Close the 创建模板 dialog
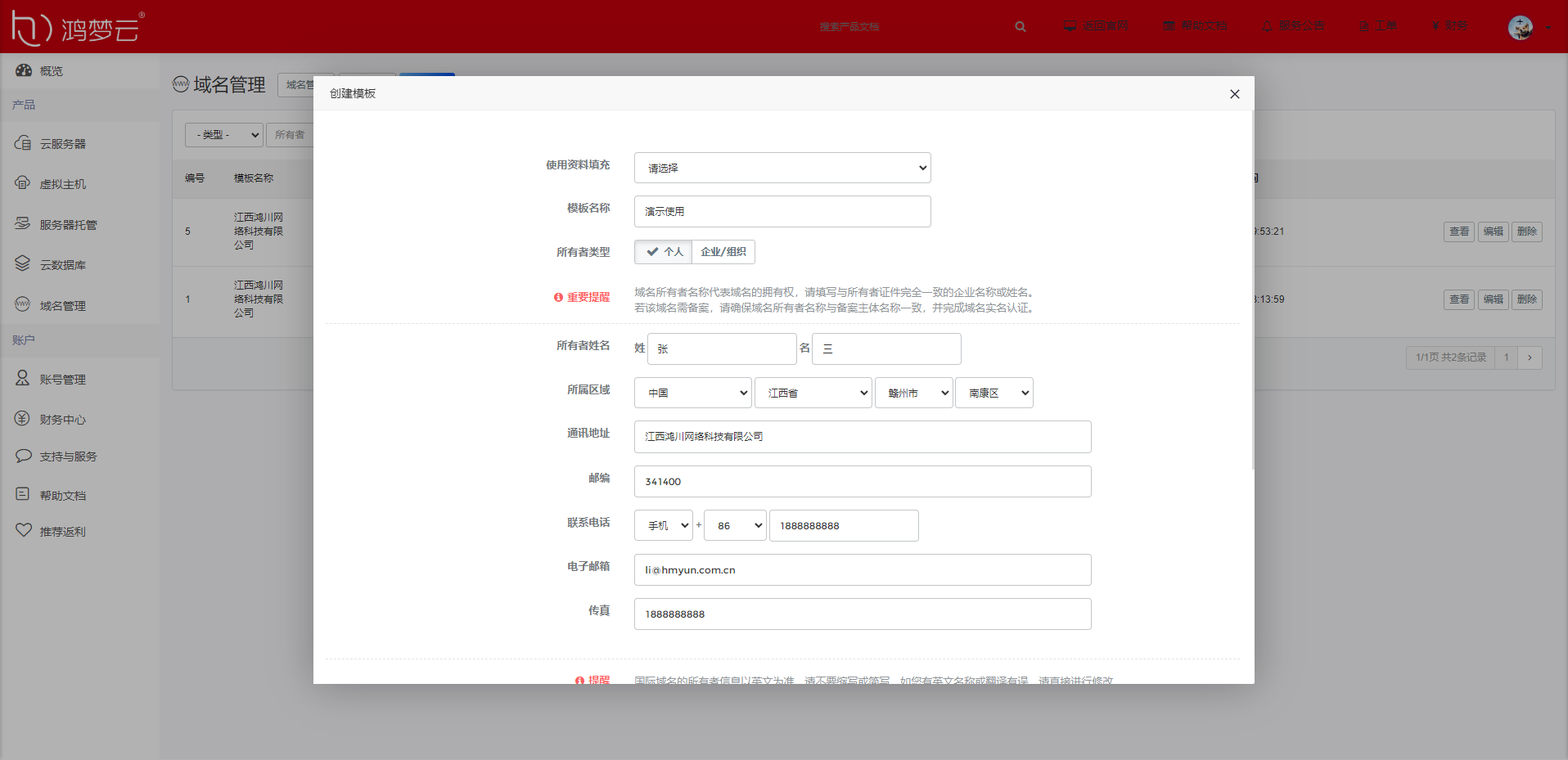Viewport: 1568px width, 760px height. 1234,94
